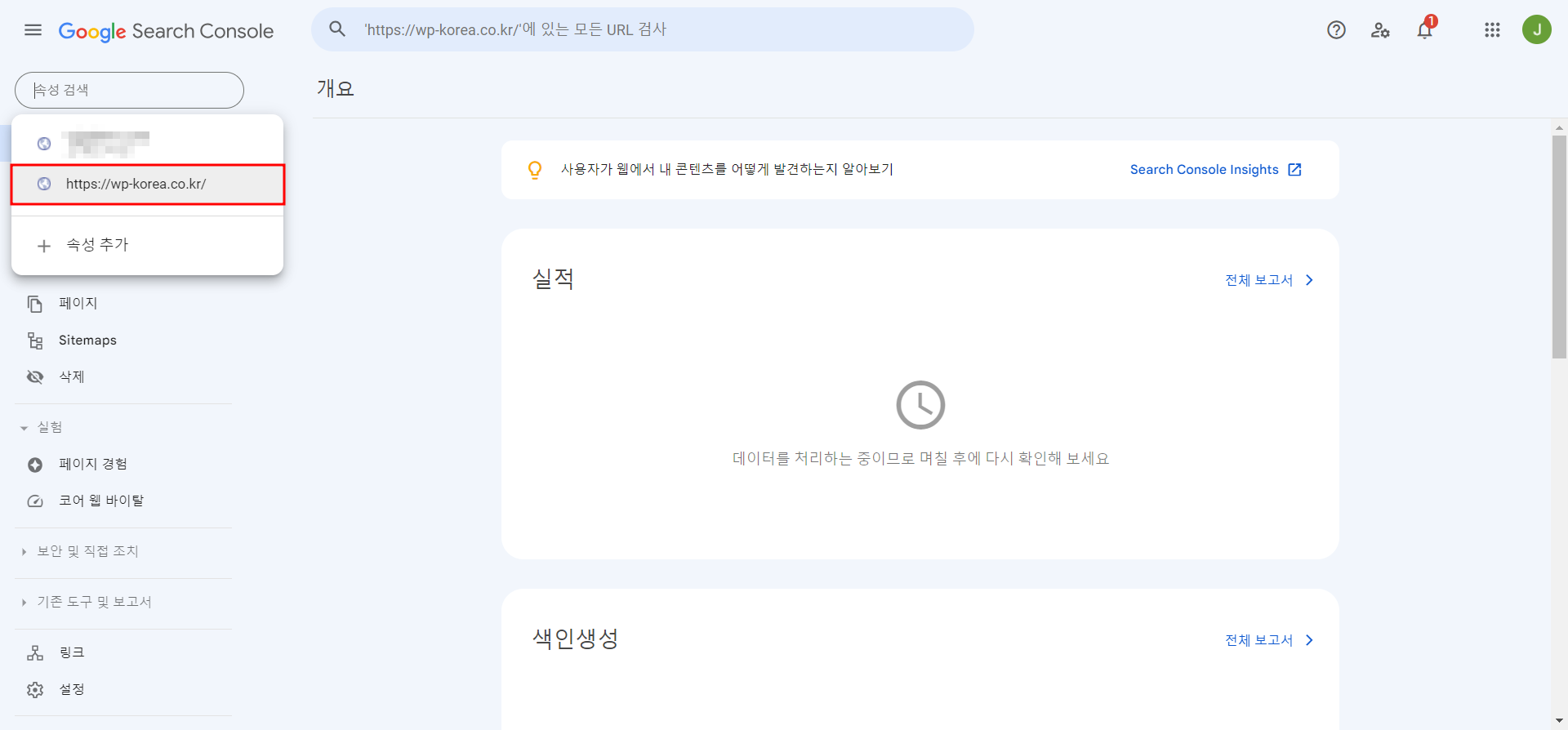Click the scrollbar down arrow
The width and height of the screenshot is (1568, 730).
coord(1559,721)
